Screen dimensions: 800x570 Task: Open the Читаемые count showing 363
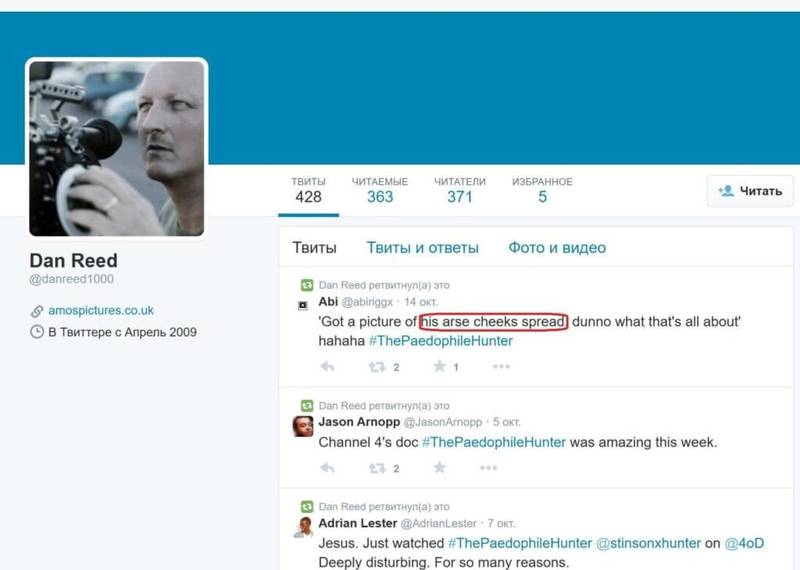click(x=380, y=191)
